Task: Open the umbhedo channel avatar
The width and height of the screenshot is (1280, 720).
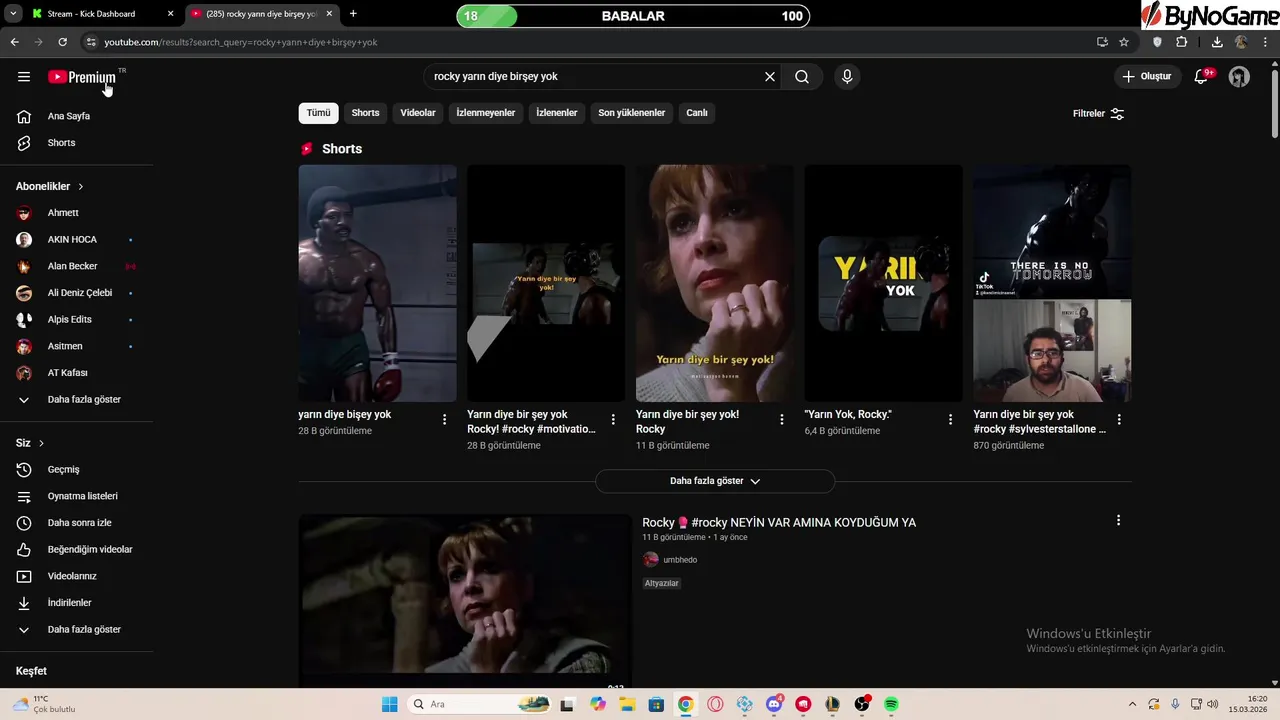Action: tap(651, 560)
